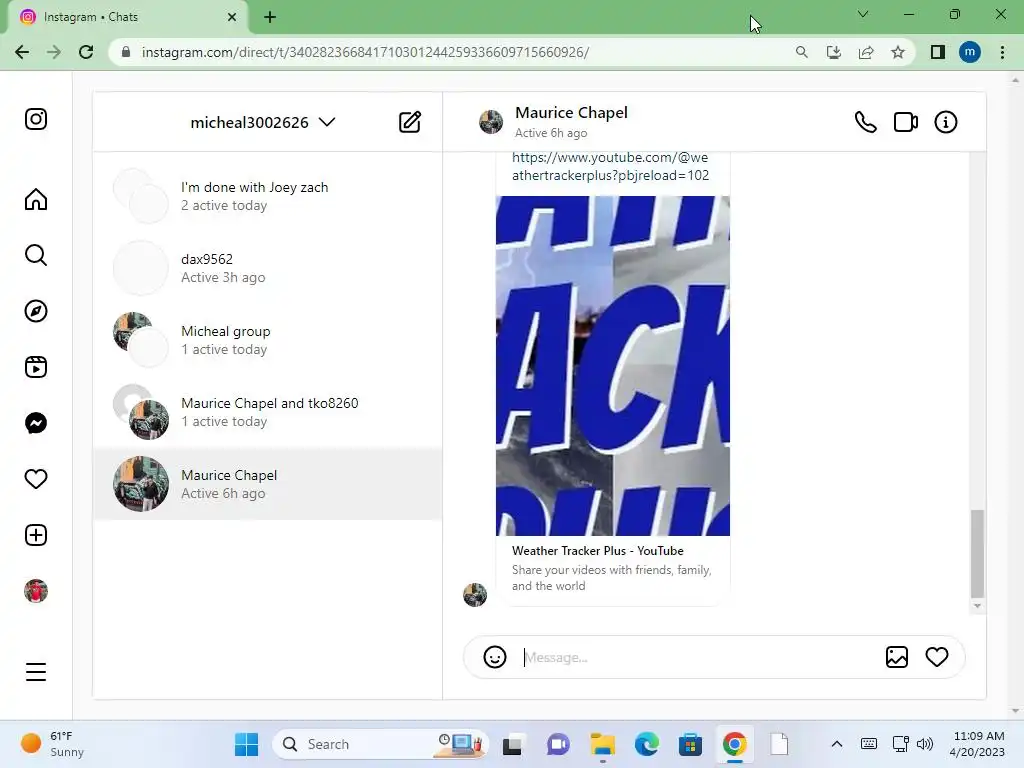Click the browser address bar URL
The width and height of the screenshot is (1024, 768).
click(x=366, y=52)
